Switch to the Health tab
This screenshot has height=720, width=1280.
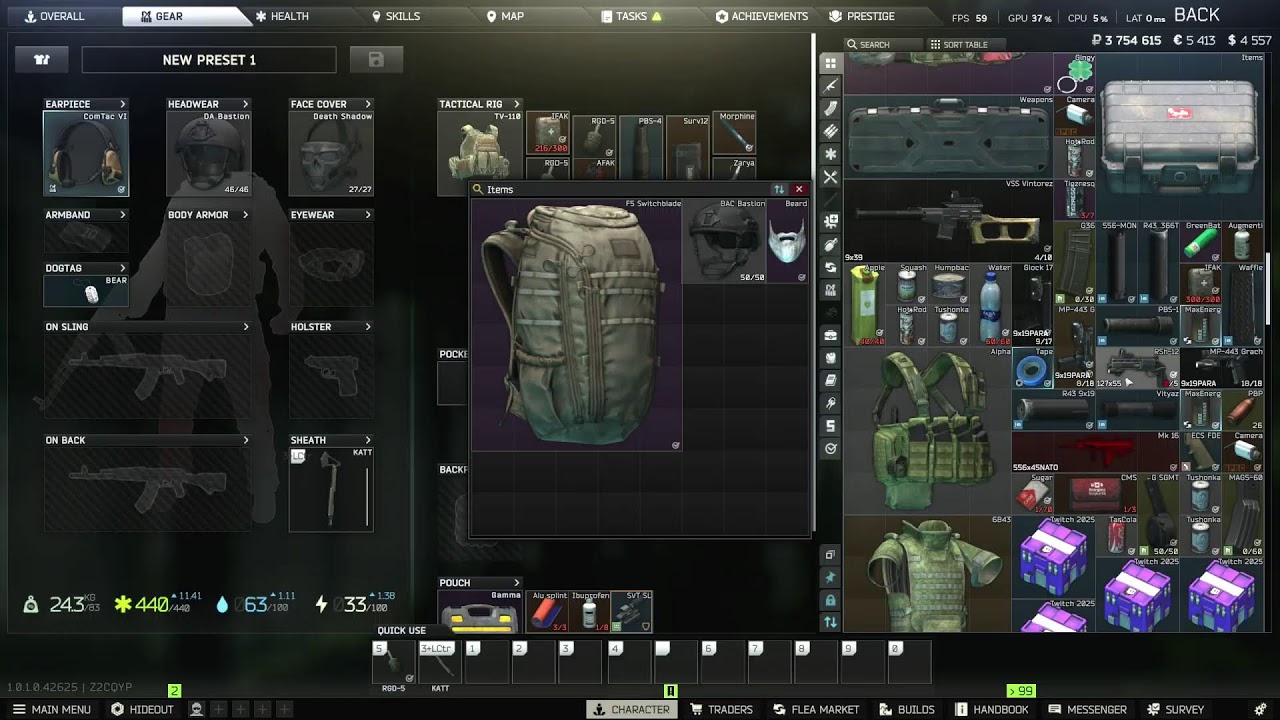coord(282,16)
